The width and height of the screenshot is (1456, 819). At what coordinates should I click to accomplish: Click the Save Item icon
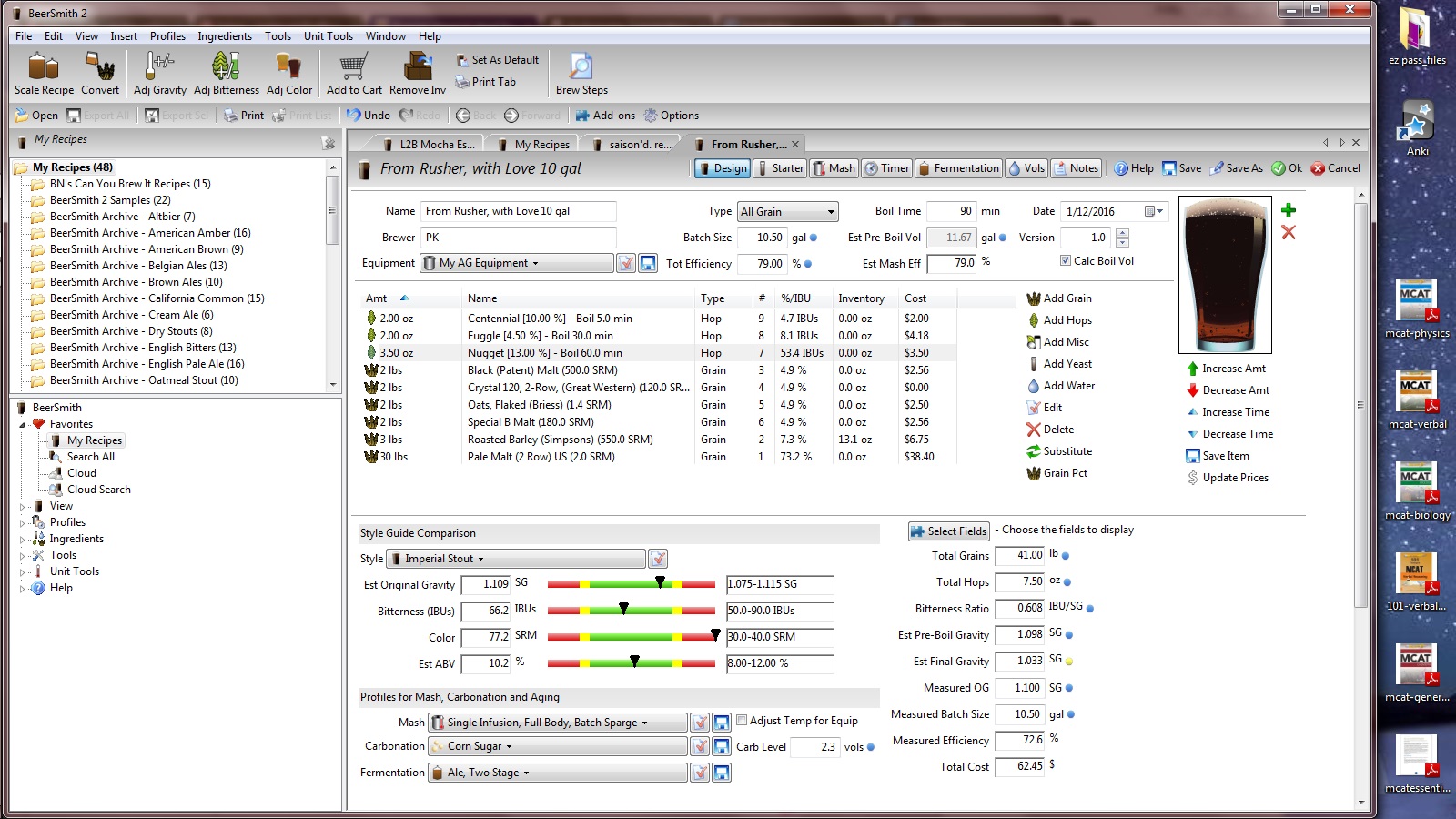(x=1192, y=456)
